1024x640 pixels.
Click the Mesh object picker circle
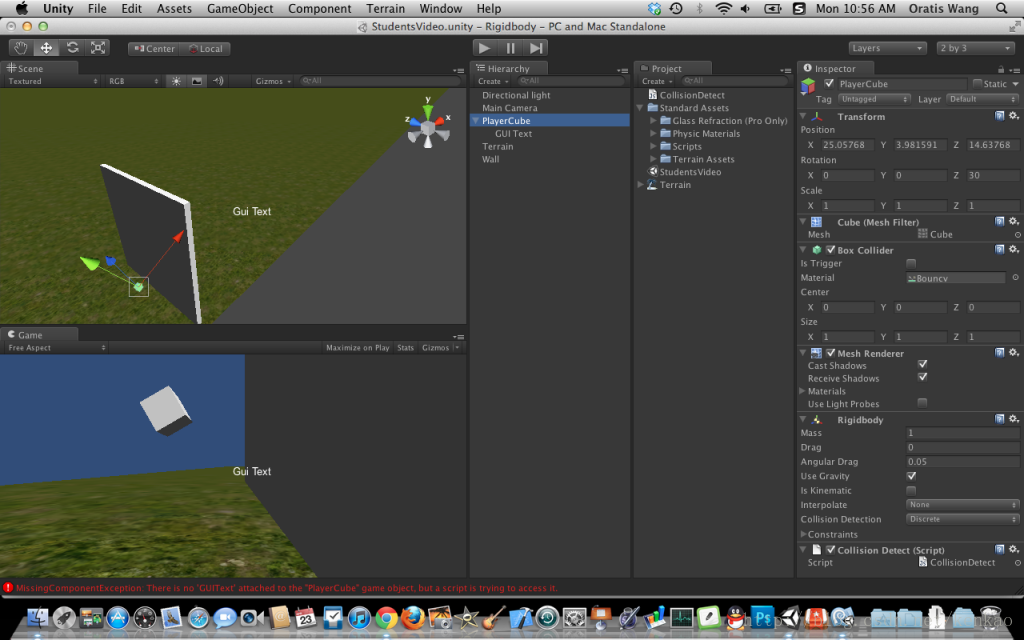[x=1017, y=234]
